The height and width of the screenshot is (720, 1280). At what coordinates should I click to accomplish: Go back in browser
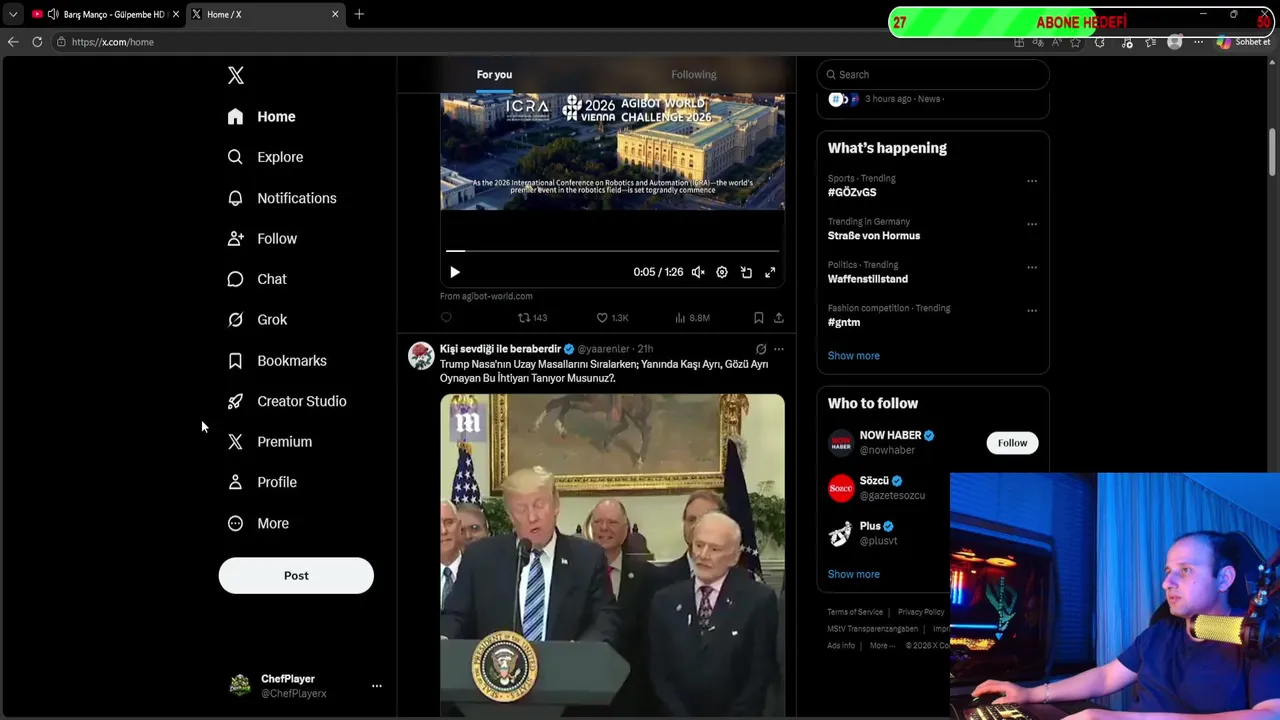click(x=13, y=42)
